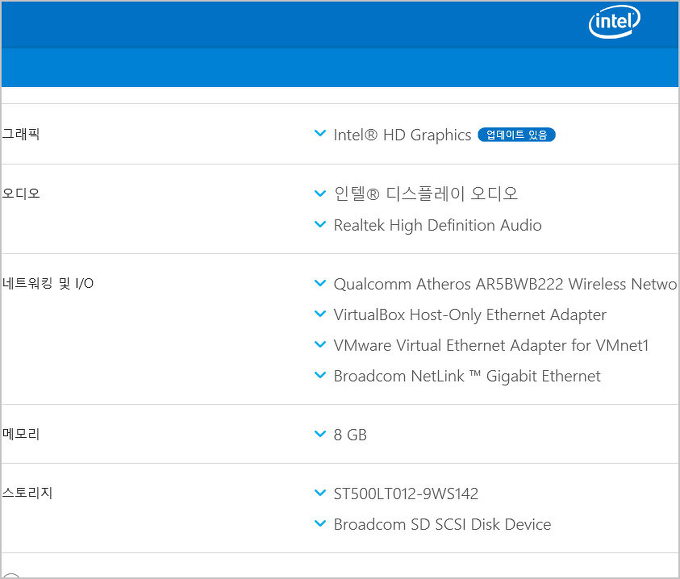Image resolution: width=680 pixels, height=579 pixels.
Task: Click the 네트워킹 및 I/O section label
Action: pos(48,284)
